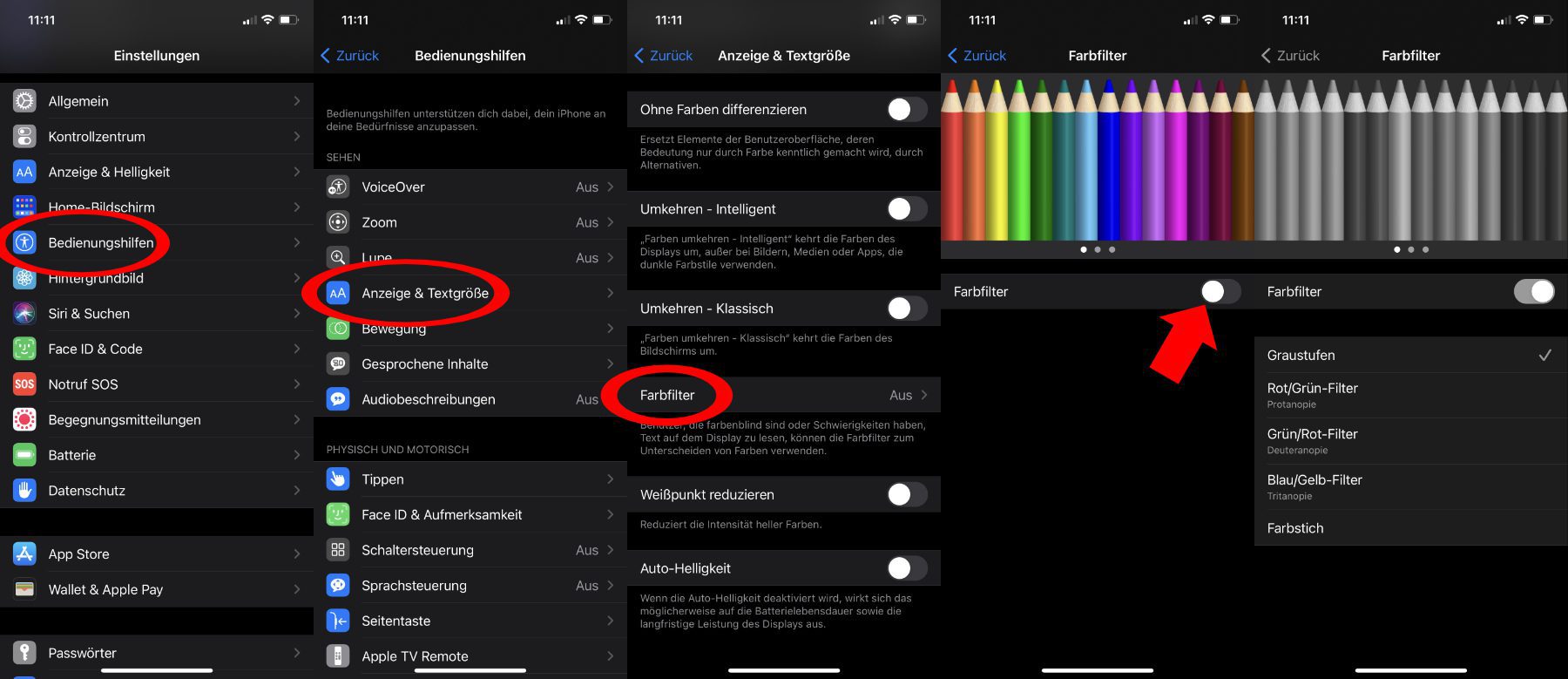Tap the VoiceOver icon
Screen dimensions: 1568x679
[x=338, y=187]
